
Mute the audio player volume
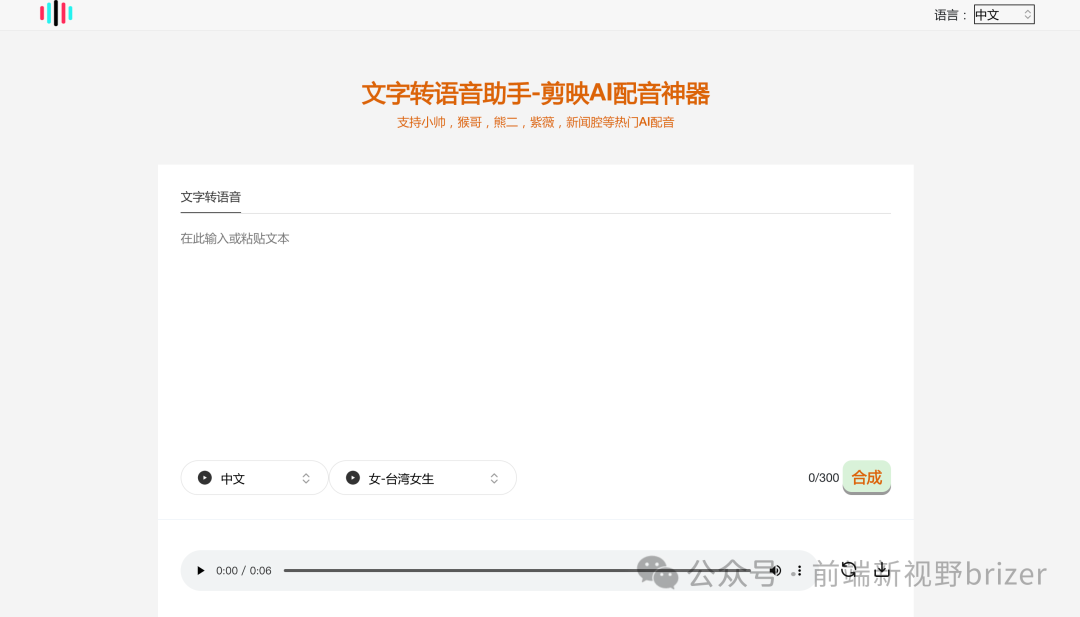click(x=776, y=570)
